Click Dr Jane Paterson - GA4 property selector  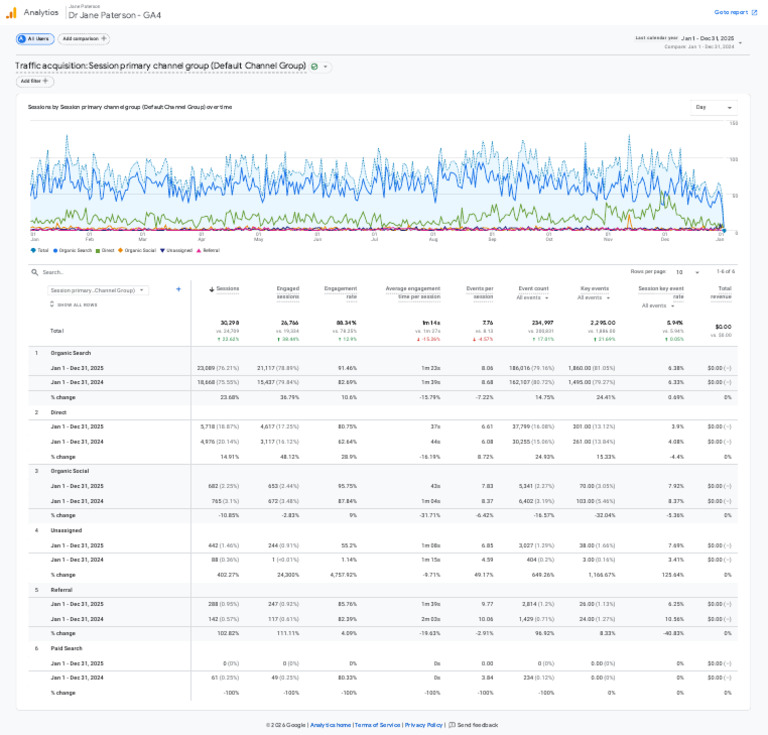coord(115,15)
